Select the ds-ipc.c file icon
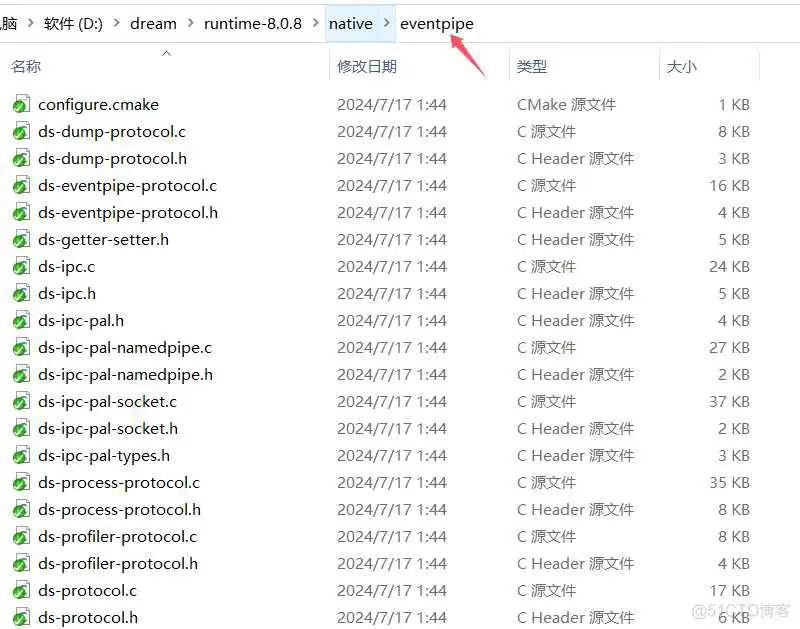The height and width of the screenshot is (629, 800). coord(21,267)
